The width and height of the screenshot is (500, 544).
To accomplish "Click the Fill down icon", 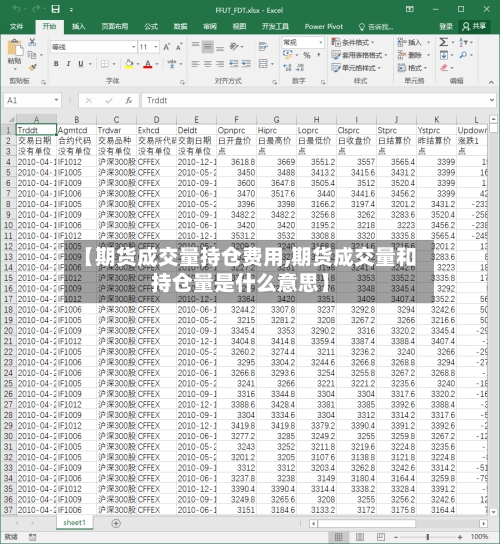I will (444, 55).
